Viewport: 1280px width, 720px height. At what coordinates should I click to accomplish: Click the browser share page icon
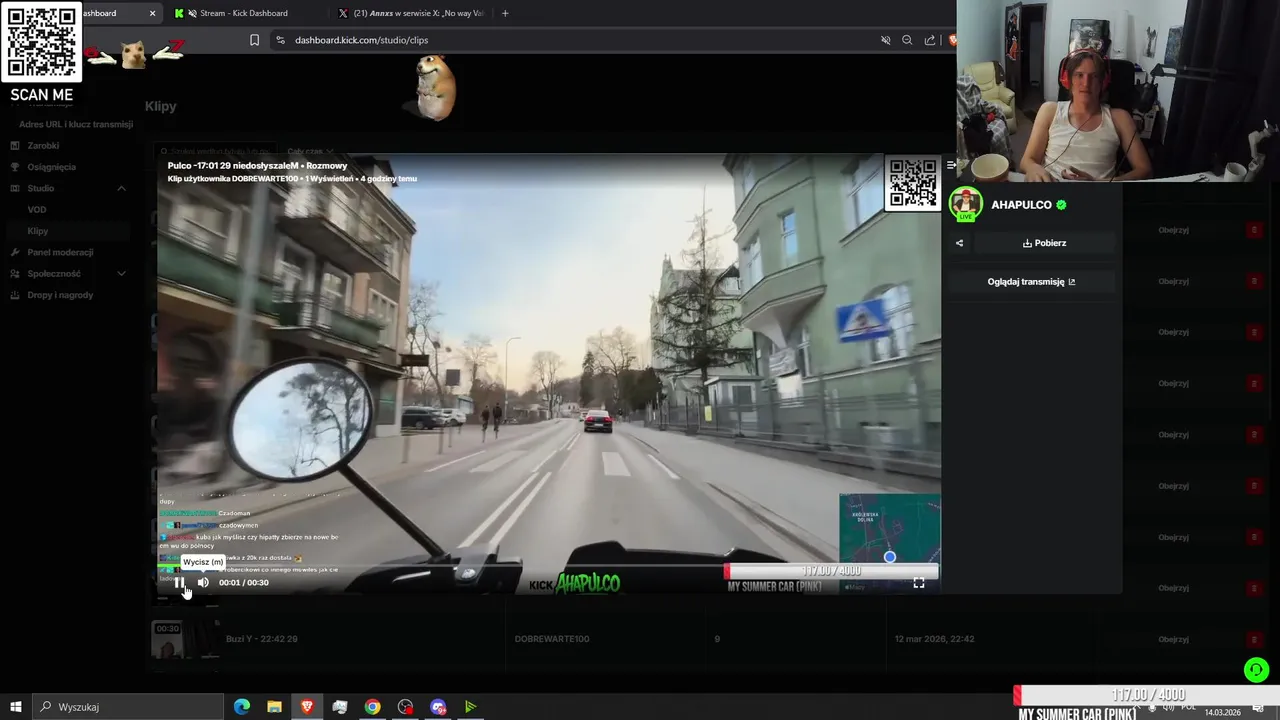click(930, 40)
